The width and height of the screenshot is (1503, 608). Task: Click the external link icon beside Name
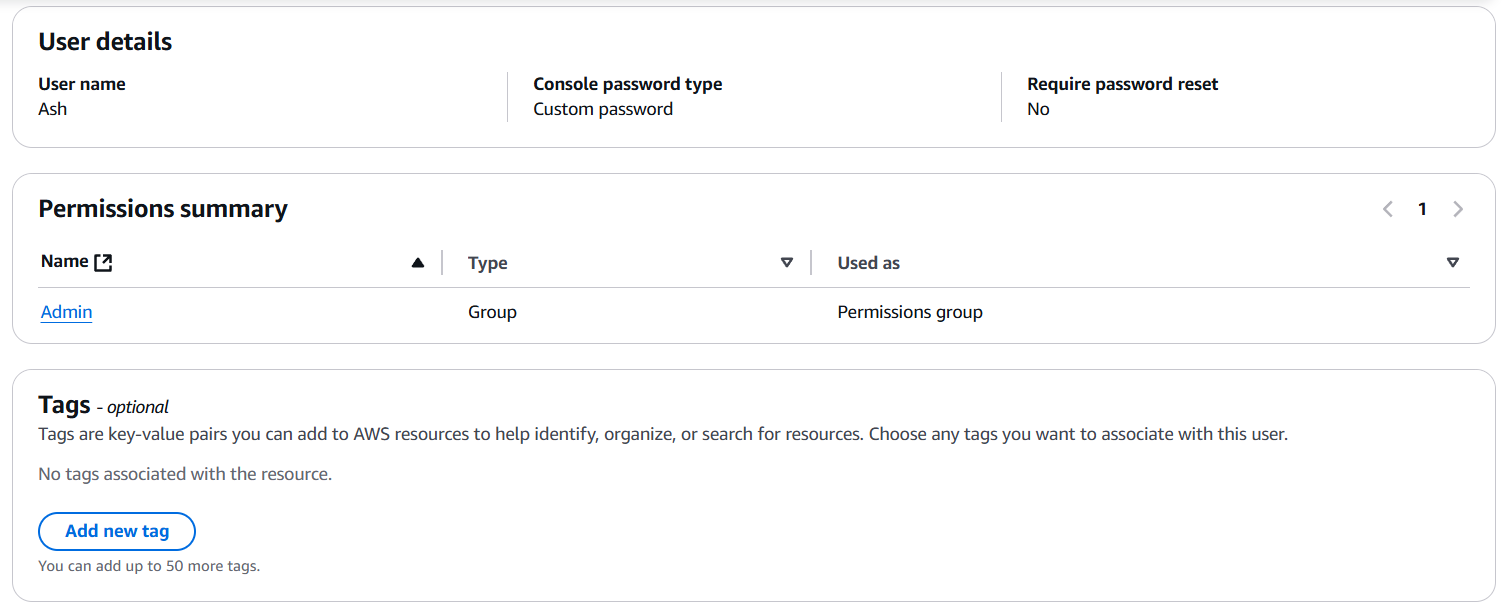pyautogui.click(x=103, y=263)
